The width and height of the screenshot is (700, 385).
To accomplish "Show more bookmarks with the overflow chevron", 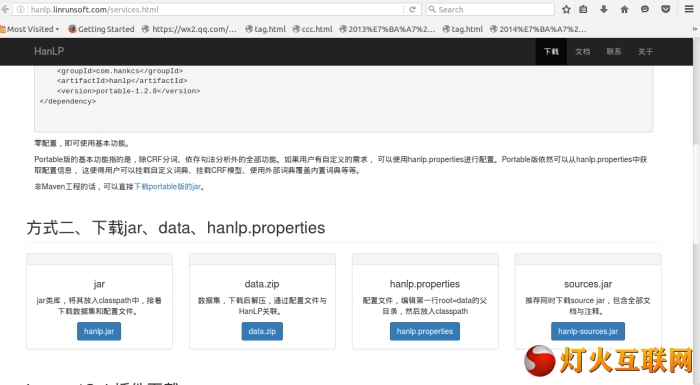I will [695, 29].
